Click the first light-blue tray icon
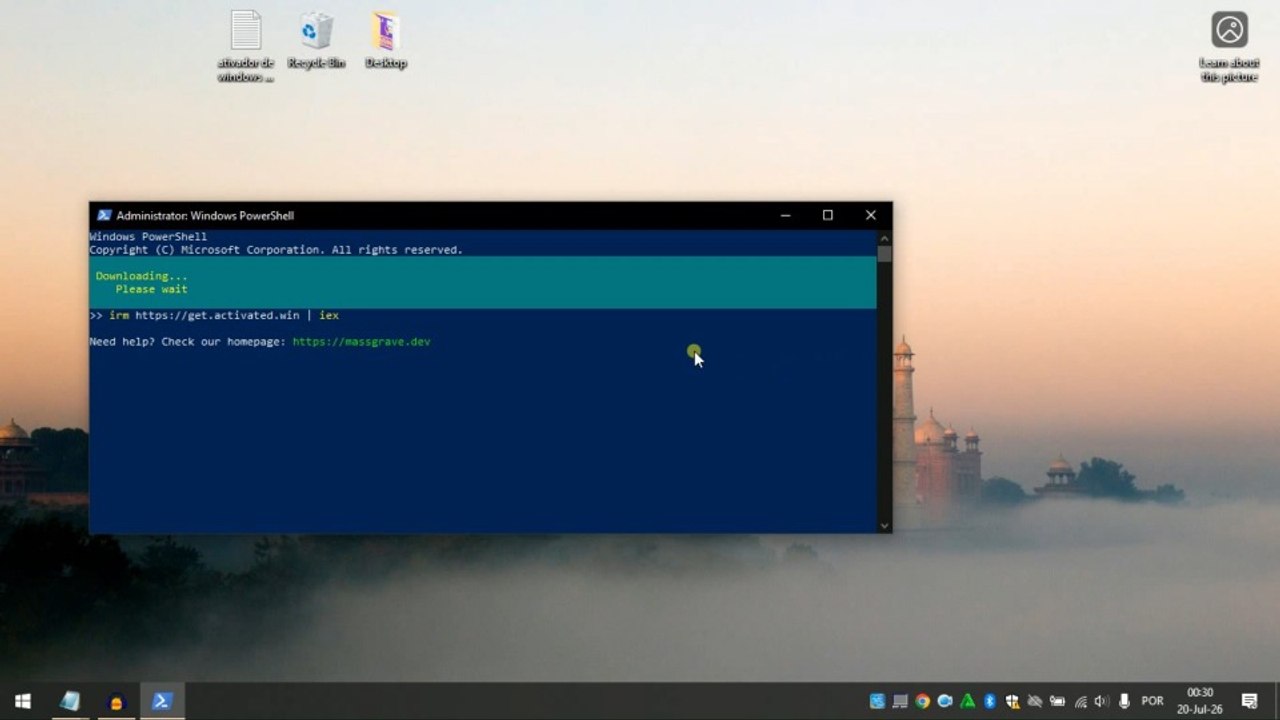This screenshot has width=1280, height=720. [877, 701]
